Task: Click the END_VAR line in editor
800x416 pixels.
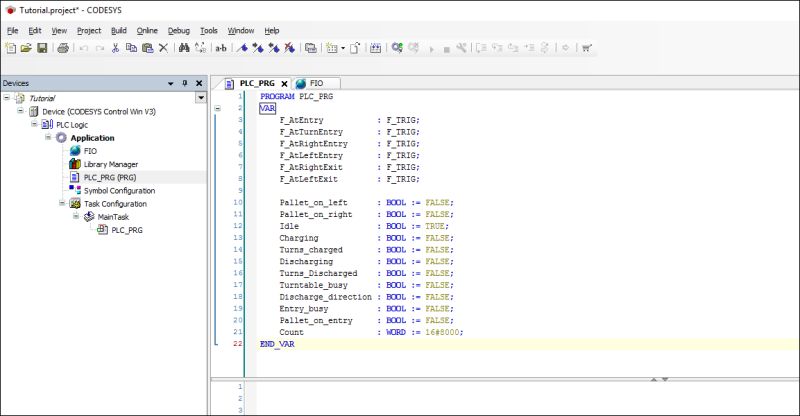Action: tap(277, 344)
